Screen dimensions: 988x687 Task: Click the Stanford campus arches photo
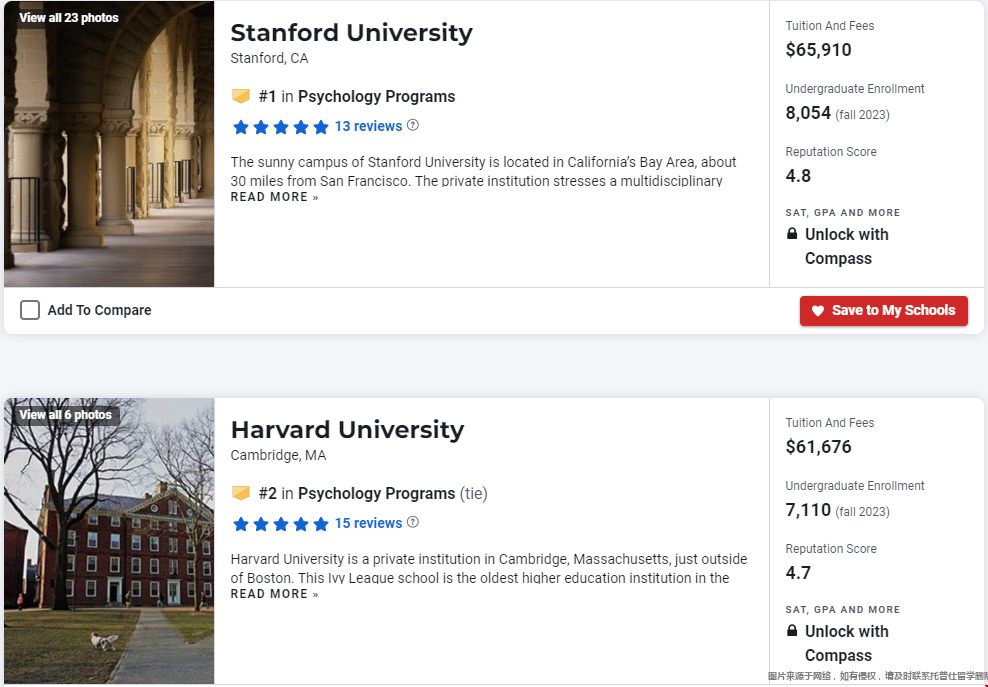tap(109, 144)
